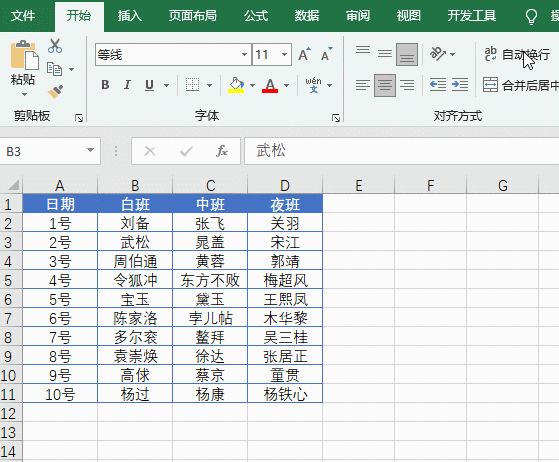Toggle Bold formatting
The width and height of the screenshot is (559, 462).
[105, 85]
